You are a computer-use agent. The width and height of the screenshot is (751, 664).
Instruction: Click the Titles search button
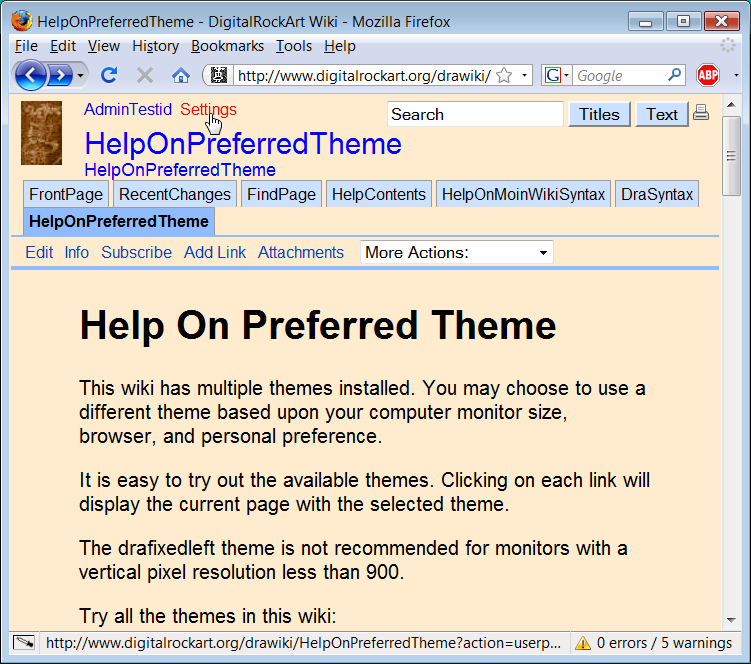(599, 114)
